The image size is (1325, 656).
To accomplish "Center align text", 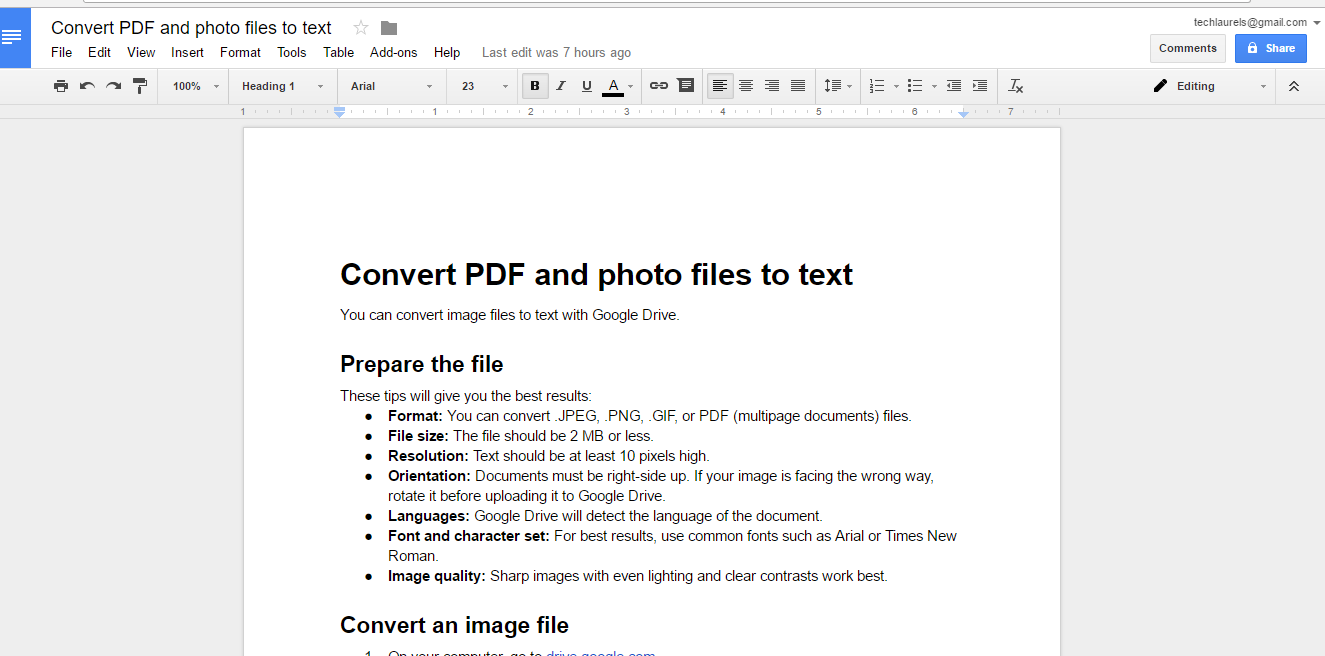I will (x=746, y=86).
